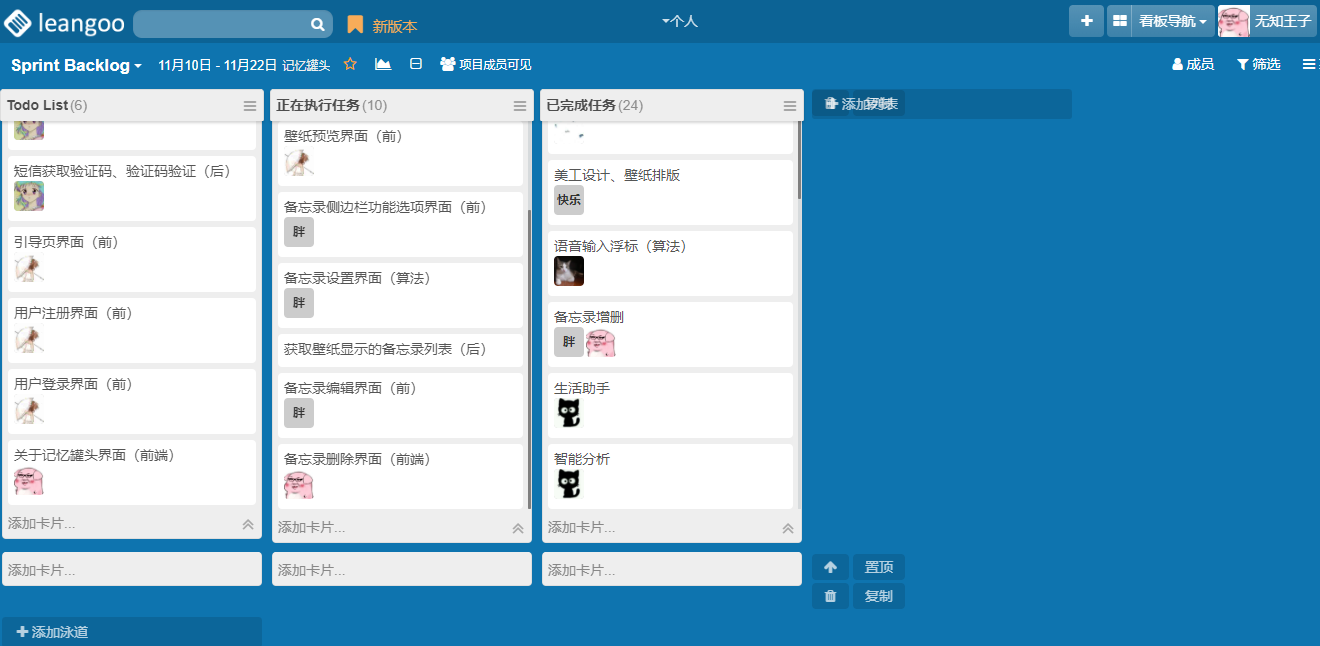Click pig avatar on 关于记忆罐头界面 card
The width and height of the screenshot is (1320, 646).
click(29, 480)
